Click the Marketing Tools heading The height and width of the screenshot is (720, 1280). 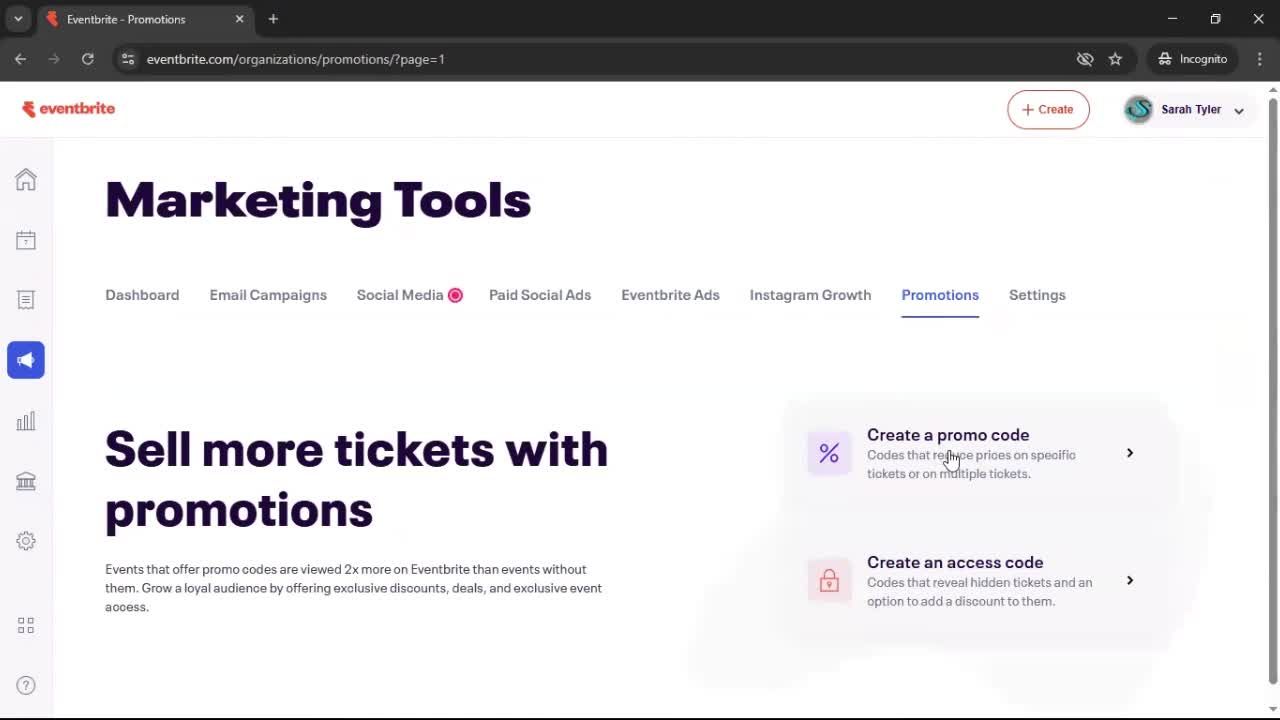pos(318,200)
